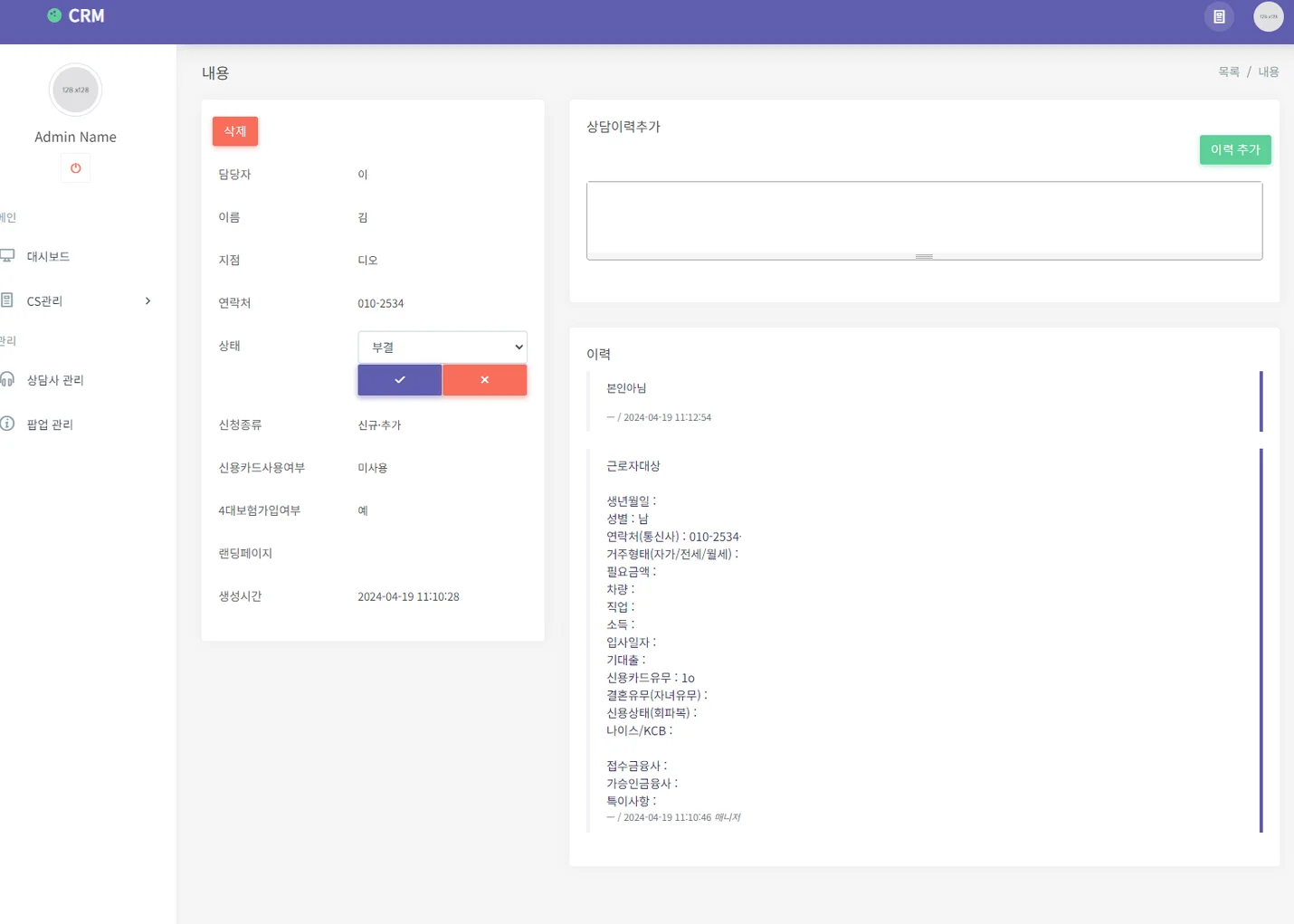1294x924 pixels.
Task: Click the 4대보험가입여부 field label
Action: tap(259, 510)
